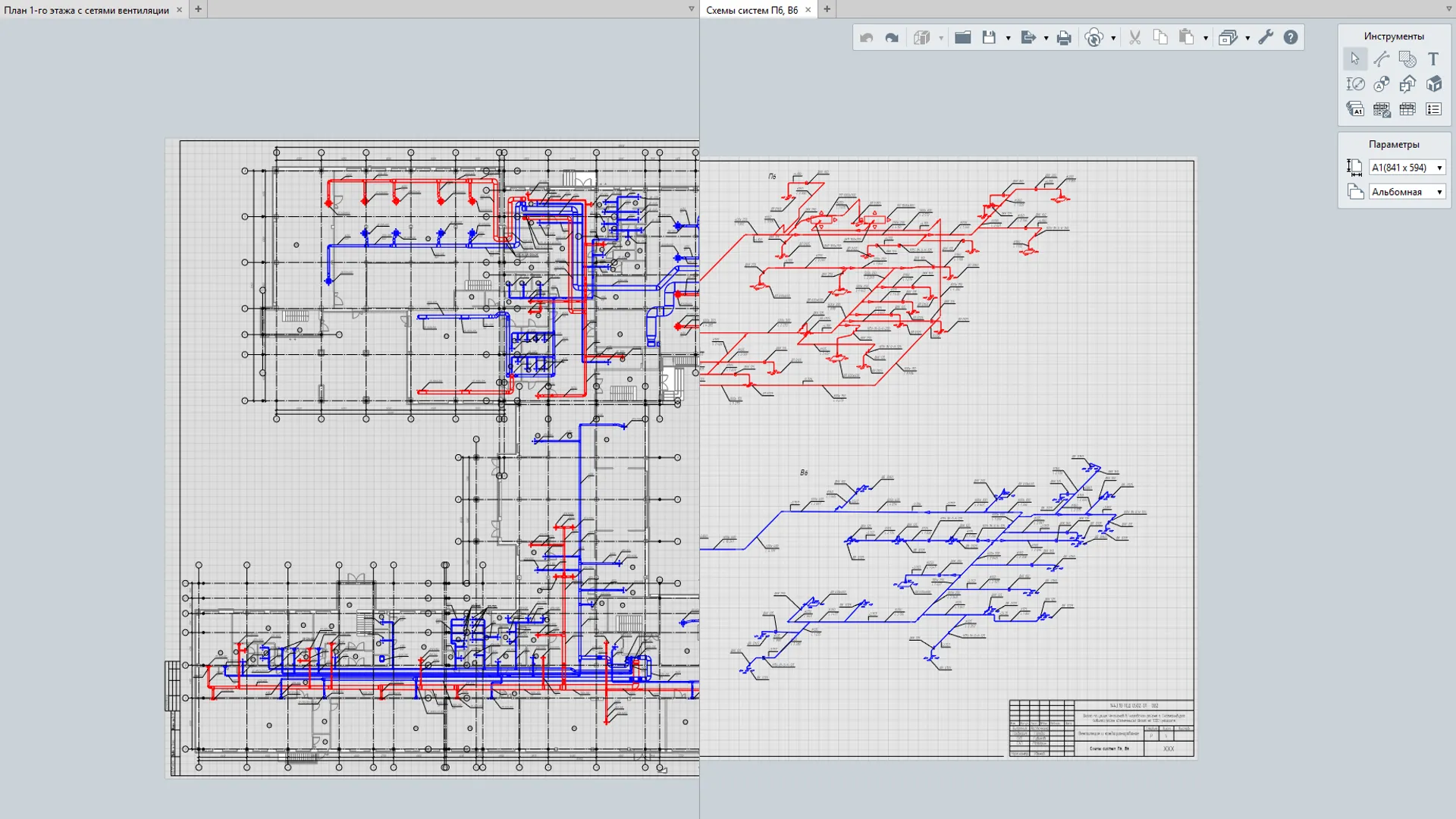Select the Text (T) tool

click(1433, 58)
